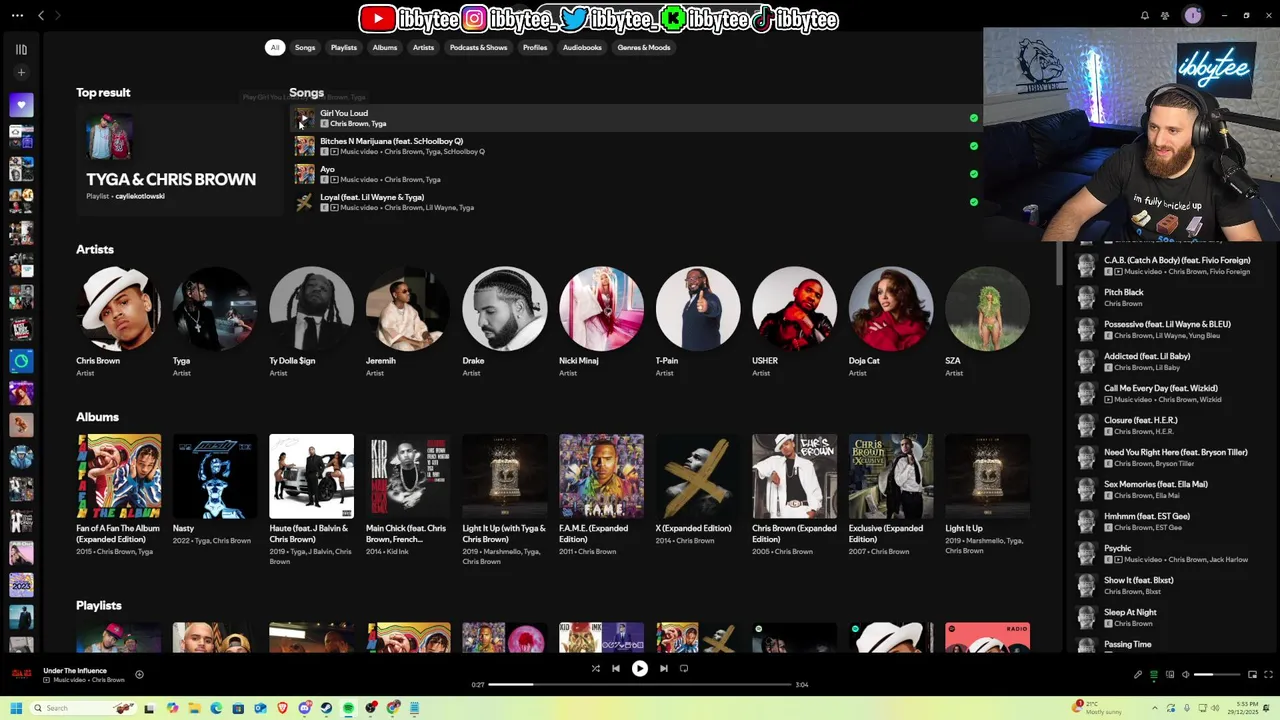Open the Playlists section heading
Screen dimensions: 1280x720
[x=99, y=605]
